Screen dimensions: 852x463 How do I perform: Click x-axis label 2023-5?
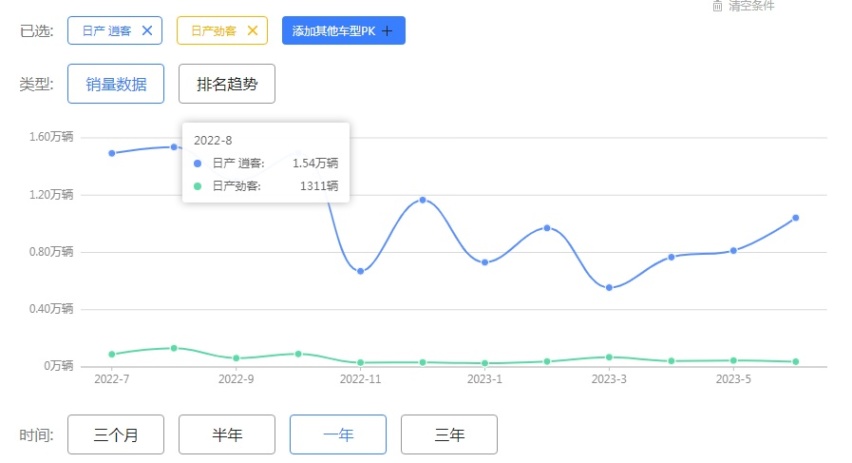point(734,379)
